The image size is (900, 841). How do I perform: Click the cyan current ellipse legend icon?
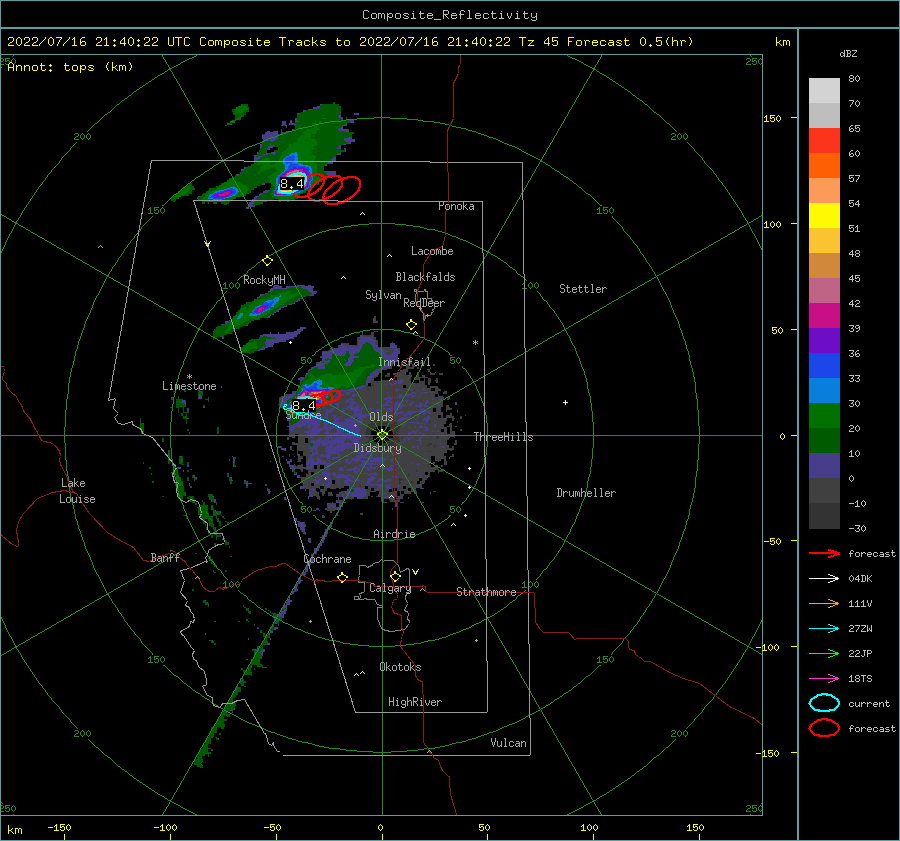click(824, 703)
